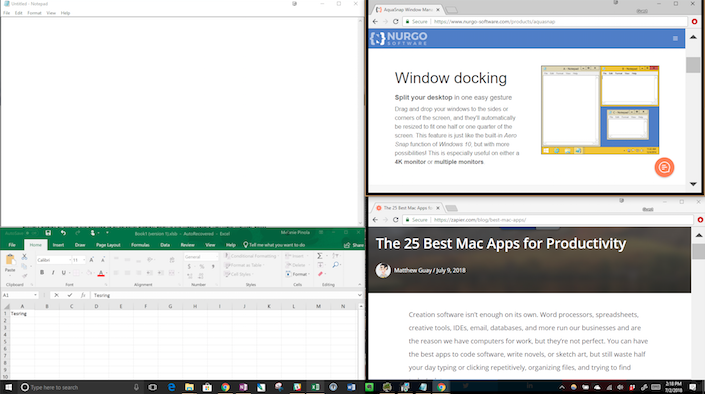Toggle underline formatting in Excel
705x394 pixels.
coord(63,273)
